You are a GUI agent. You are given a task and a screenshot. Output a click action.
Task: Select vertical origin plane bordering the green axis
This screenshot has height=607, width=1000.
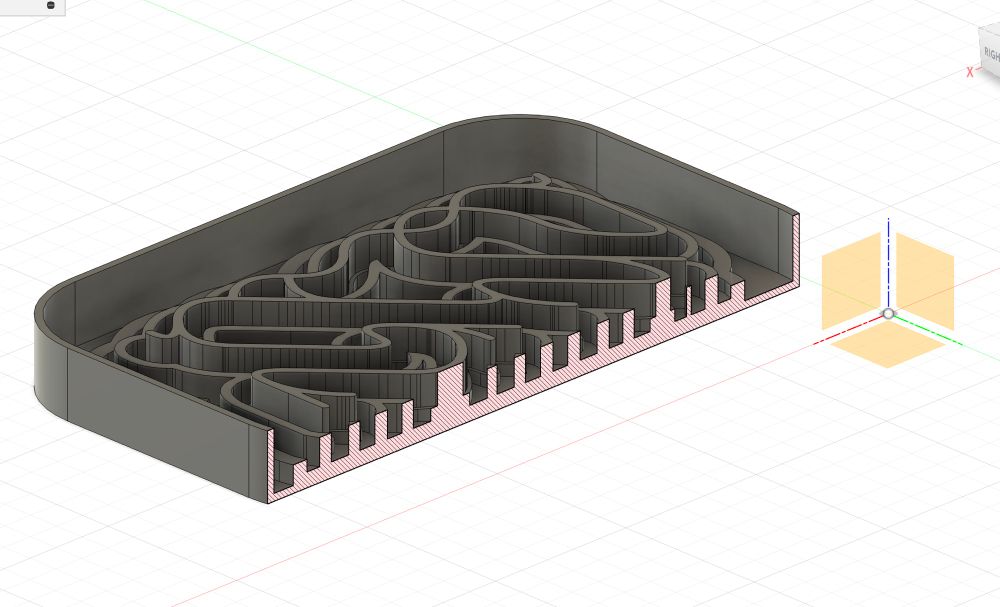pyautogui.click(x=925, y=281)
